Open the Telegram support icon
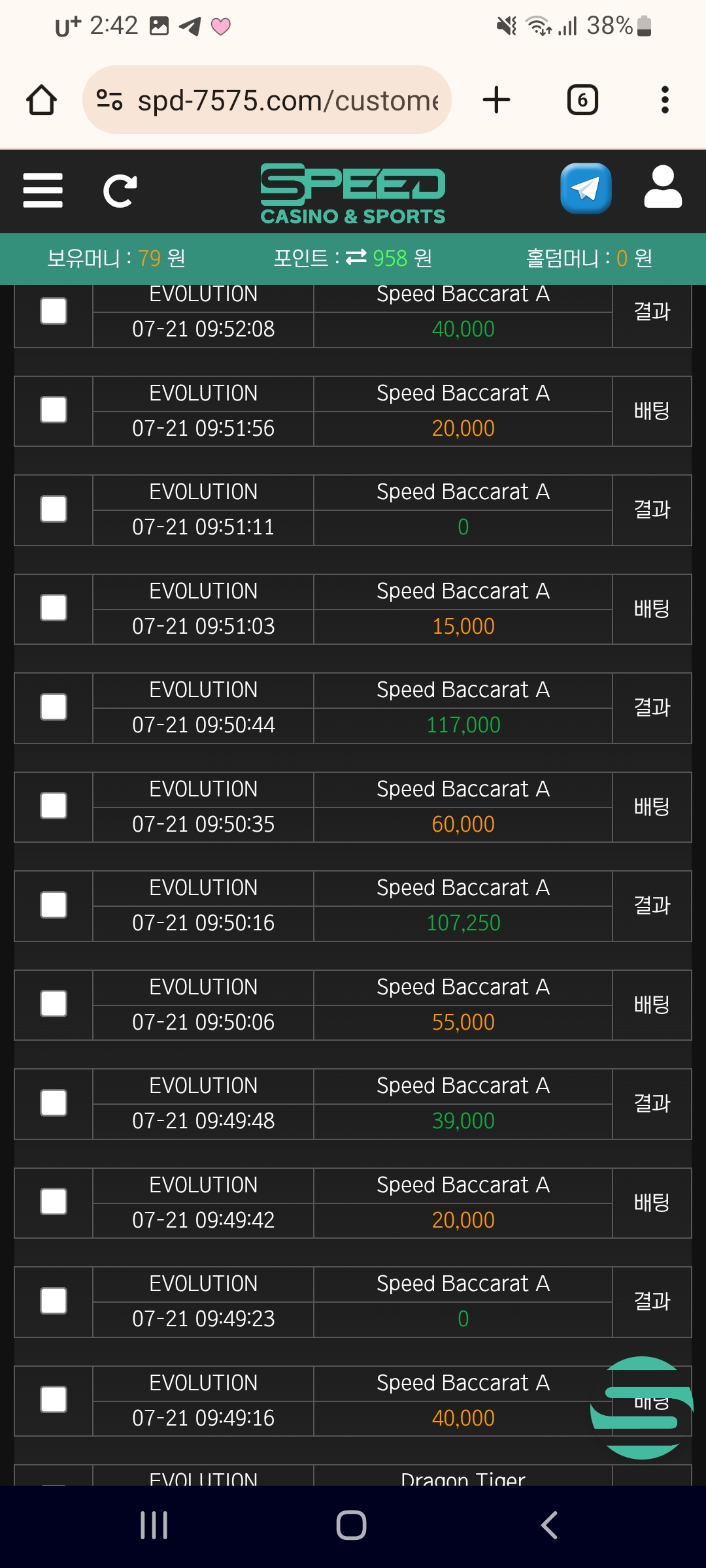 tap(586, 189)
